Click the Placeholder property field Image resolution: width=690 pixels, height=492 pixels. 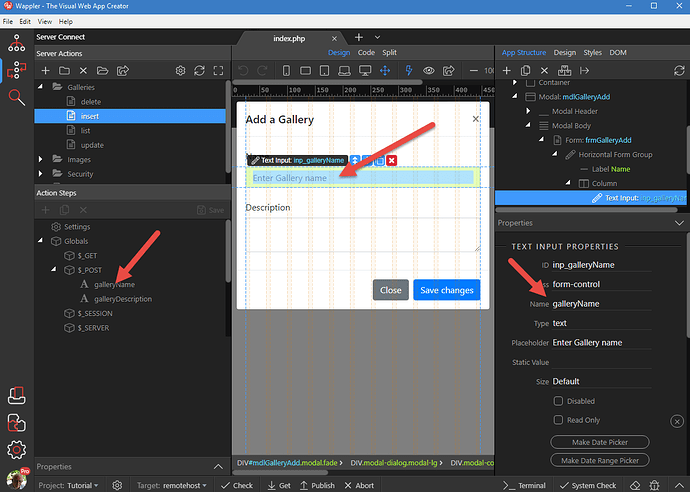pyautogui.click(x=602, y=342)
